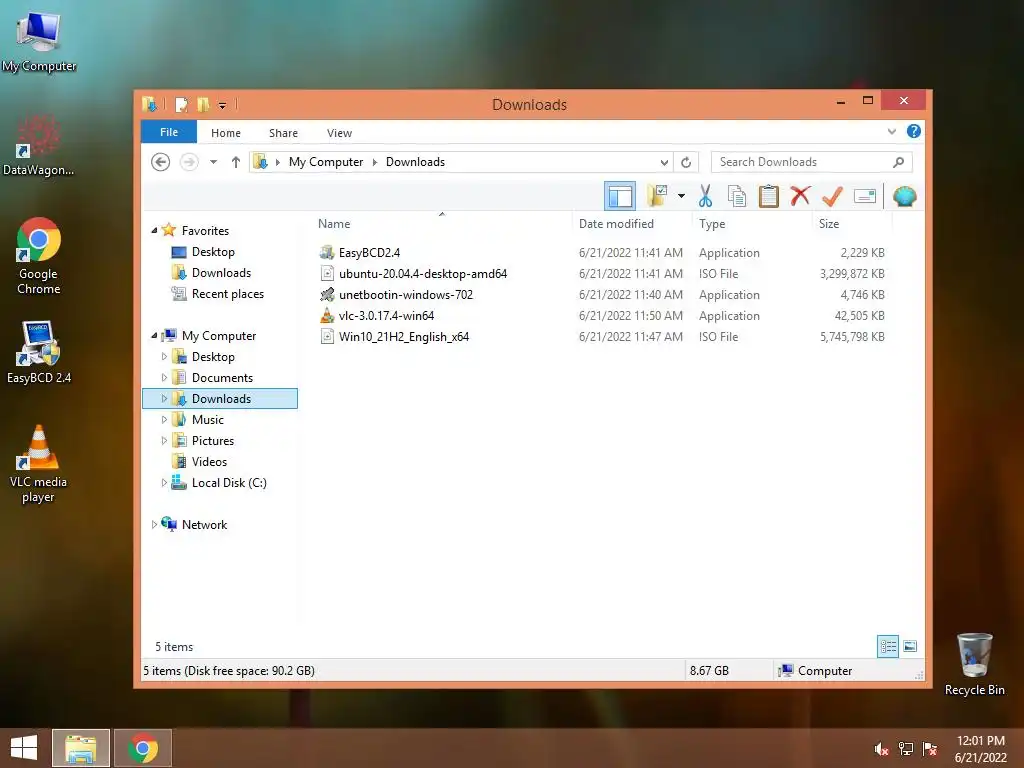
Task: Expand the Desktop node under My Computer
Action: [x=164, y=357]
